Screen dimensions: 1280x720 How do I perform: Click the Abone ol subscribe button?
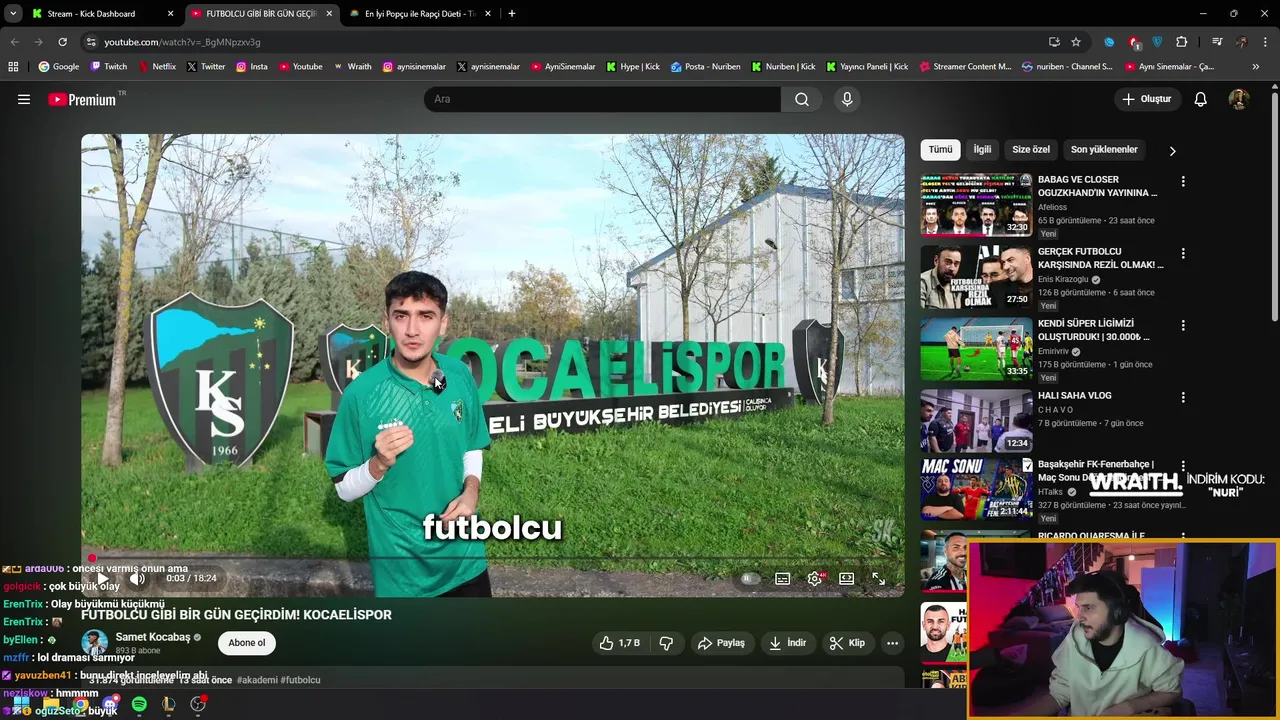tap(247, 643)
